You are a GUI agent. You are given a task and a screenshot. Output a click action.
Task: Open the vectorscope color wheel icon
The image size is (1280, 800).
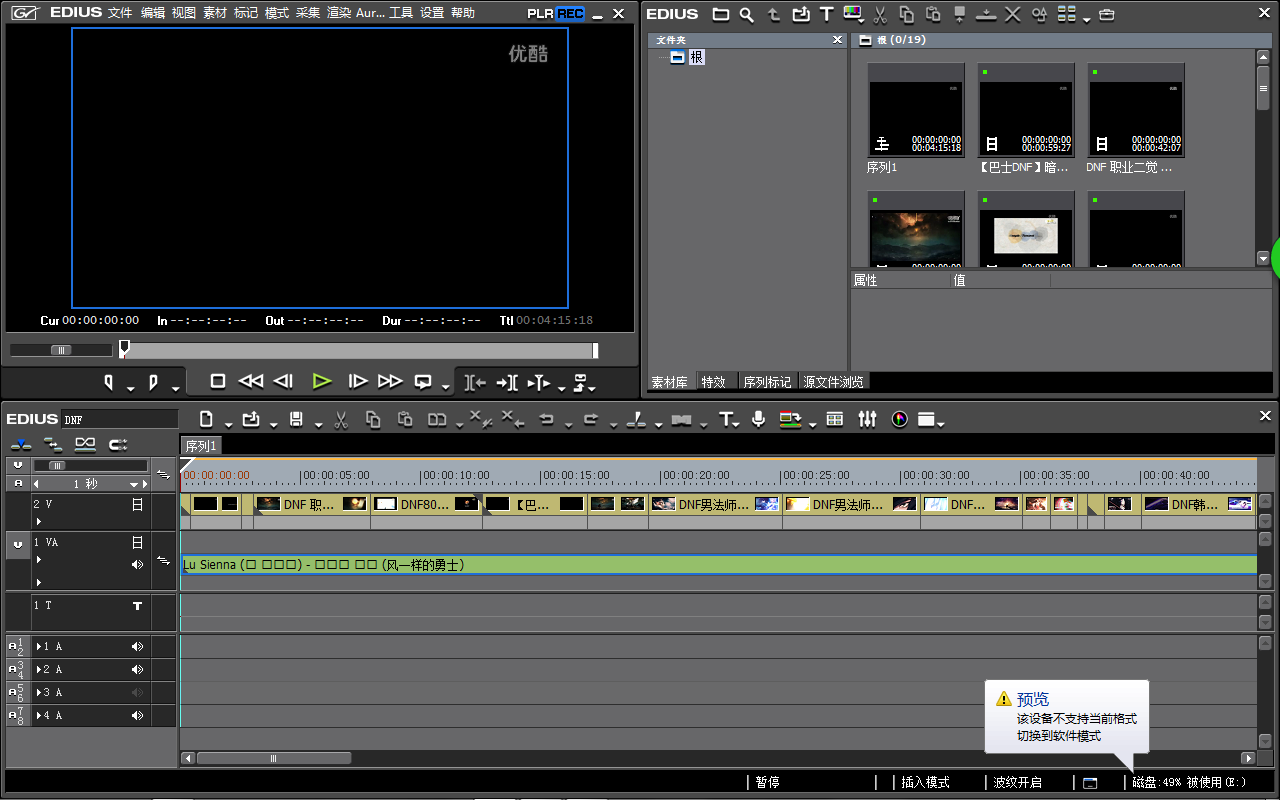coord(899,419)
